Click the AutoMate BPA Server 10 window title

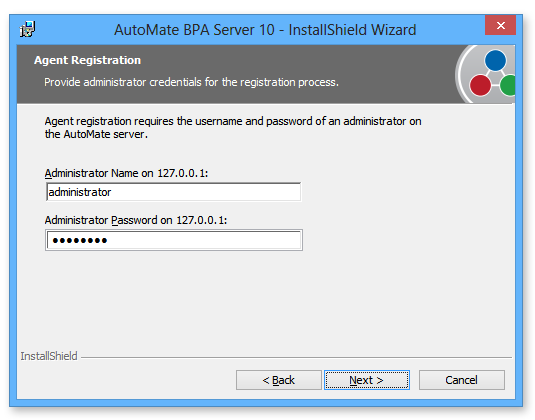(x=265, y=30)
